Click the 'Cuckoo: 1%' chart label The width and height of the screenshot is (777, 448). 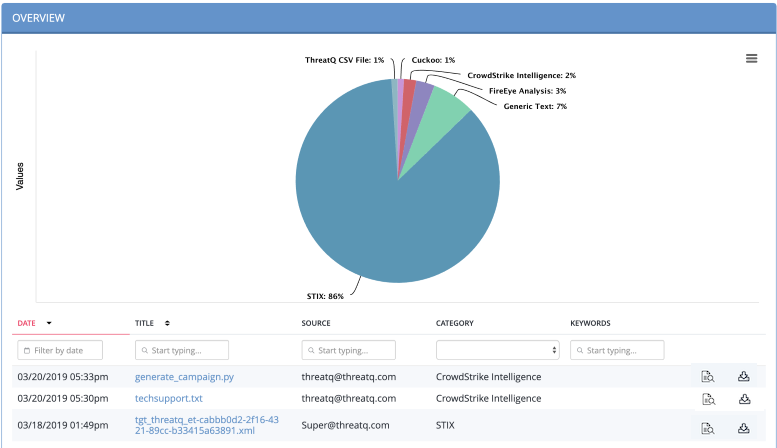(433, 60)
